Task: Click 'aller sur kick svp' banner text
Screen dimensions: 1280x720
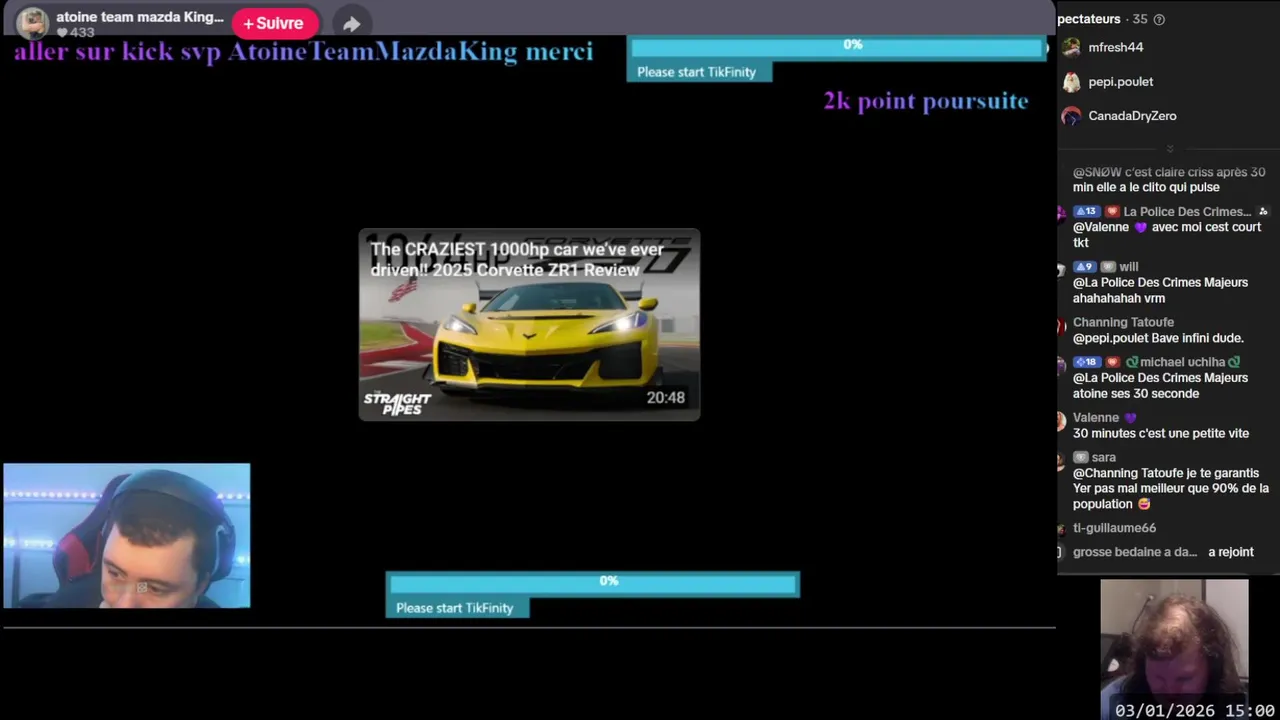Action: [304, 52]
